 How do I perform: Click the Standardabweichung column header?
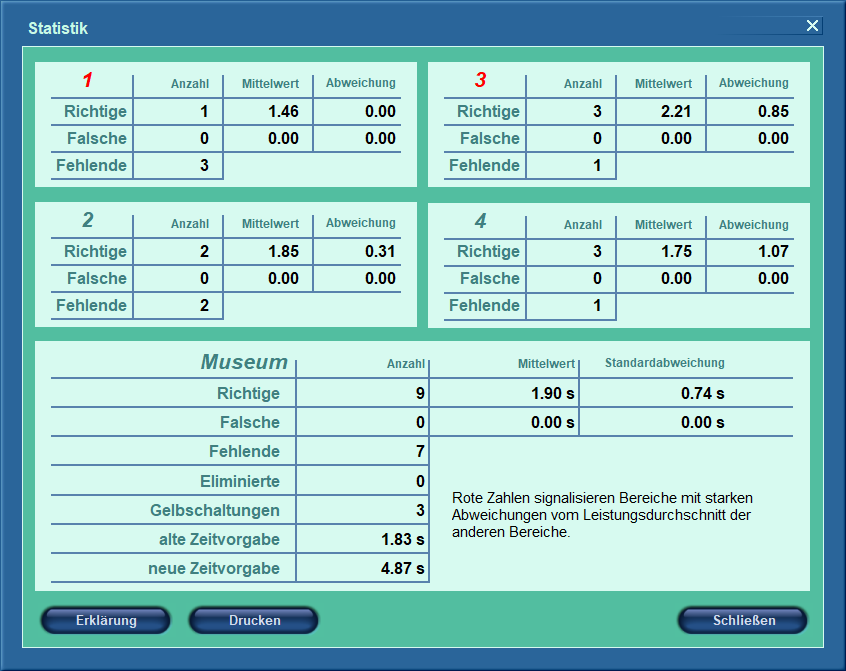coord(664,362)
